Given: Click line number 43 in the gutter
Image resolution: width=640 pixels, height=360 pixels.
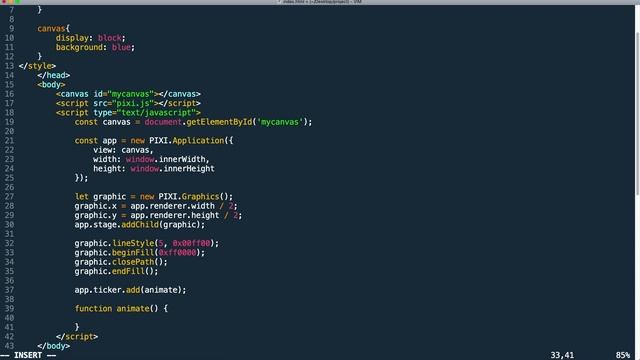Looking at the screenshot, I should click(x=9, y=346).
